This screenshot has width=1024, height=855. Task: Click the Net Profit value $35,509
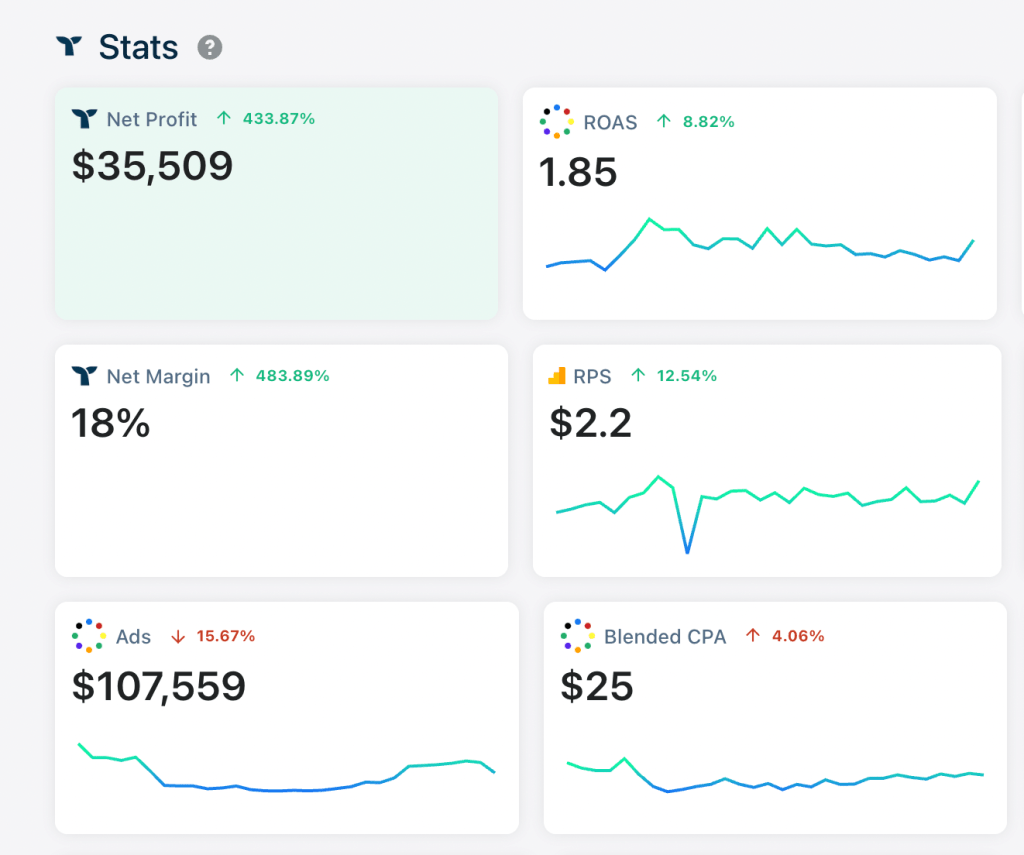pos(152,166)
